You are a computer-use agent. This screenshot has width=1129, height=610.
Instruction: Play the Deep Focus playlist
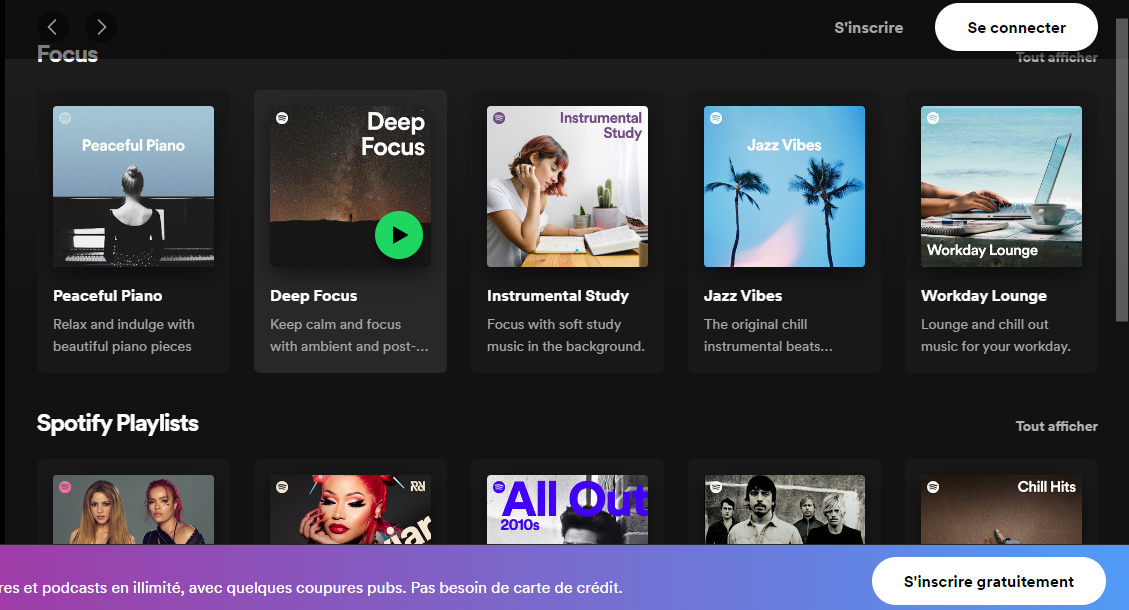pyautogui.click(x=399, y=235)
